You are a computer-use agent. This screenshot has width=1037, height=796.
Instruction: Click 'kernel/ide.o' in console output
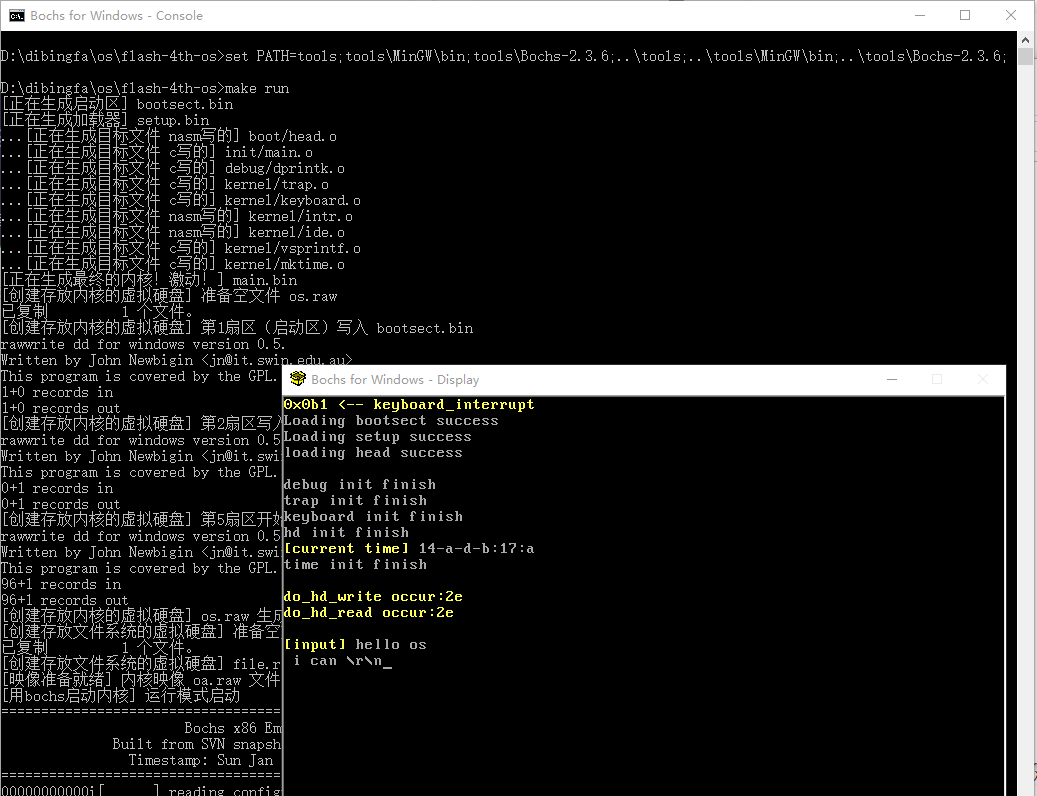pyautogui.click(x=296, y=233)
